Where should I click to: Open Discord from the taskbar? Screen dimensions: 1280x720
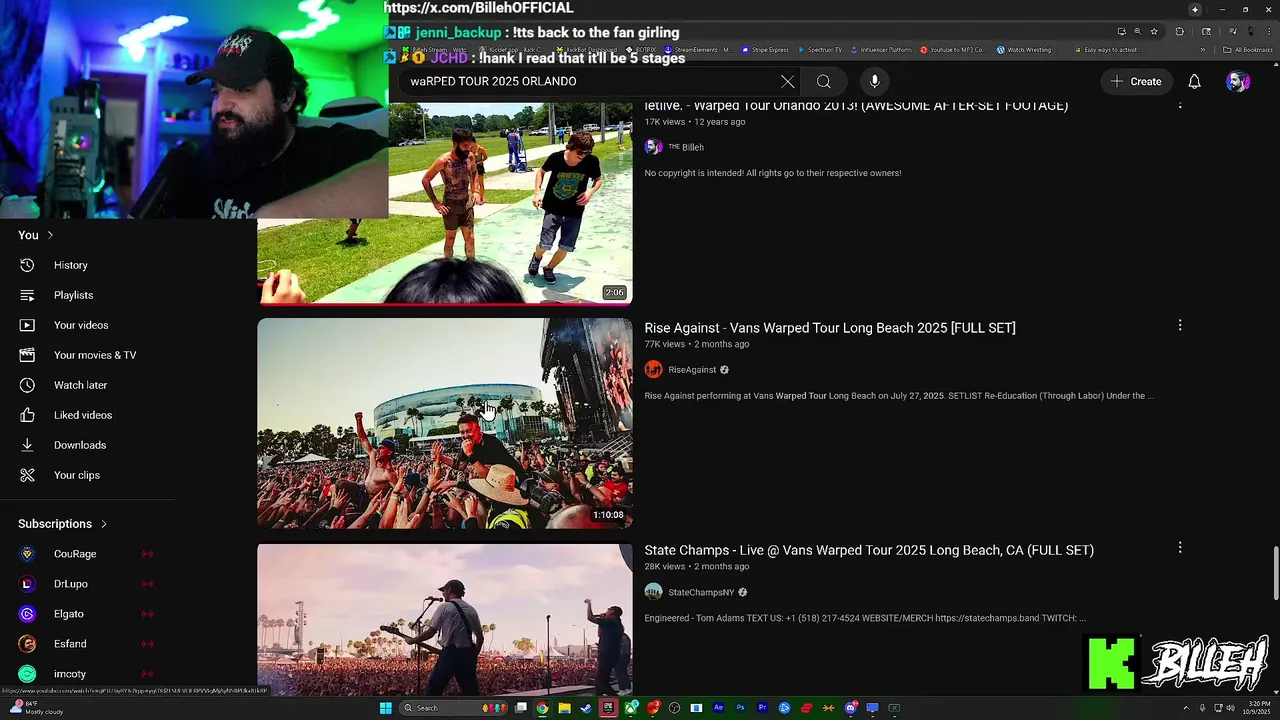point(850,708)
